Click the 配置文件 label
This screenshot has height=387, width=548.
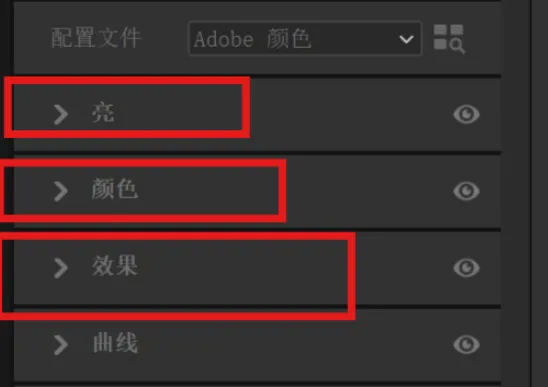pyautogui.click(x=96, y=38)
